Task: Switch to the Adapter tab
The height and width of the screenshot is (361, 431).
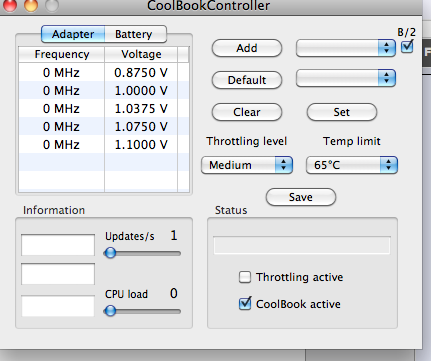Action: pos(73,34)
